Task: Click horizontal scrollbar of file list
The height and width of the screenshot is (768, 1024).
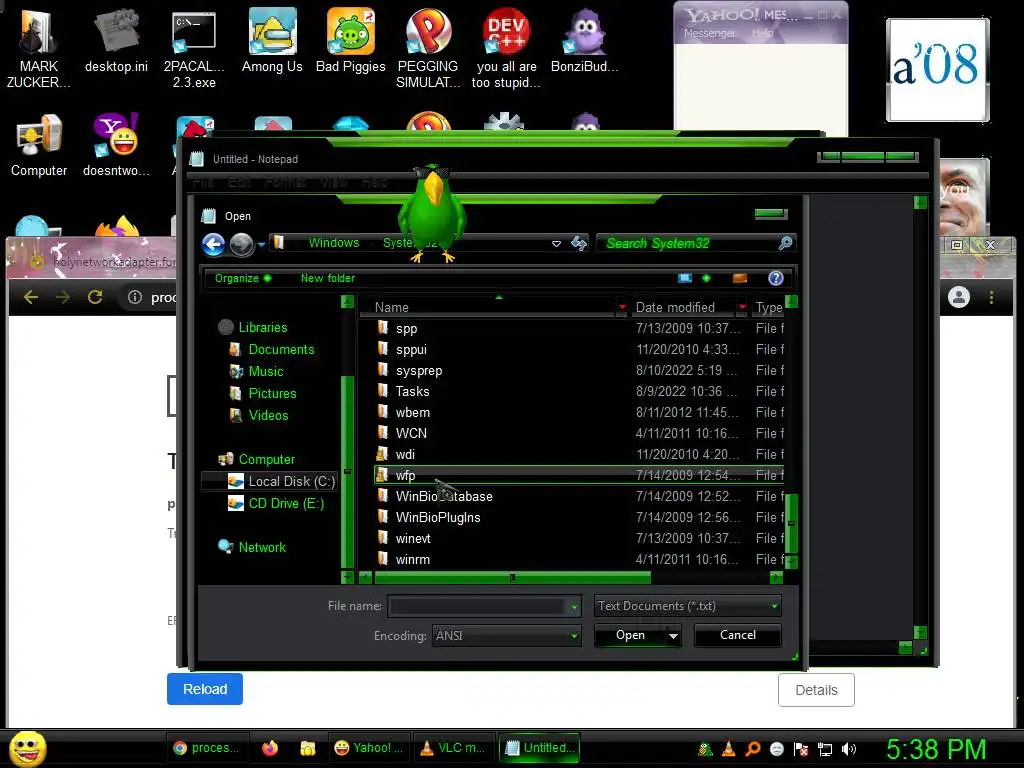Action: pyautogui.click(x=513, y=577)
